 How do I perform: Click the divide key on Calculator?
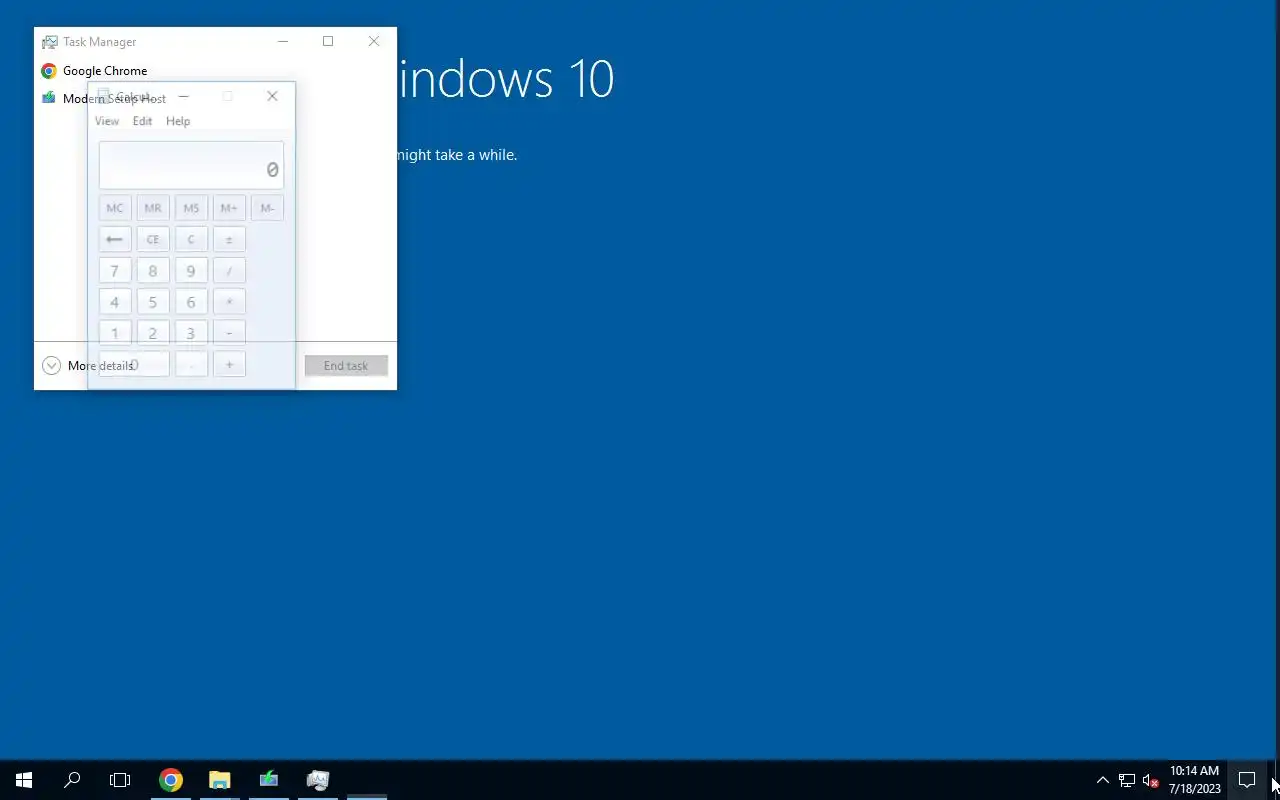229,271
